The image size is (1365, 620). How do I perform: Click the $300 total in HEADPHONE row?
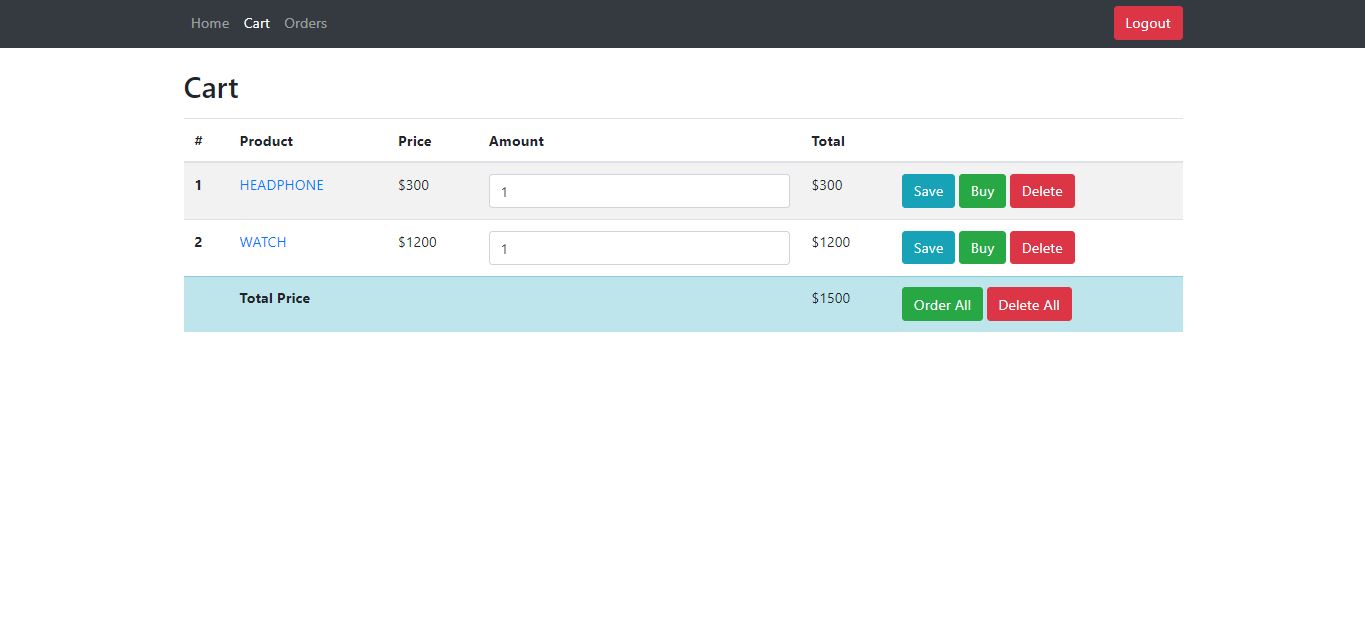827,185
